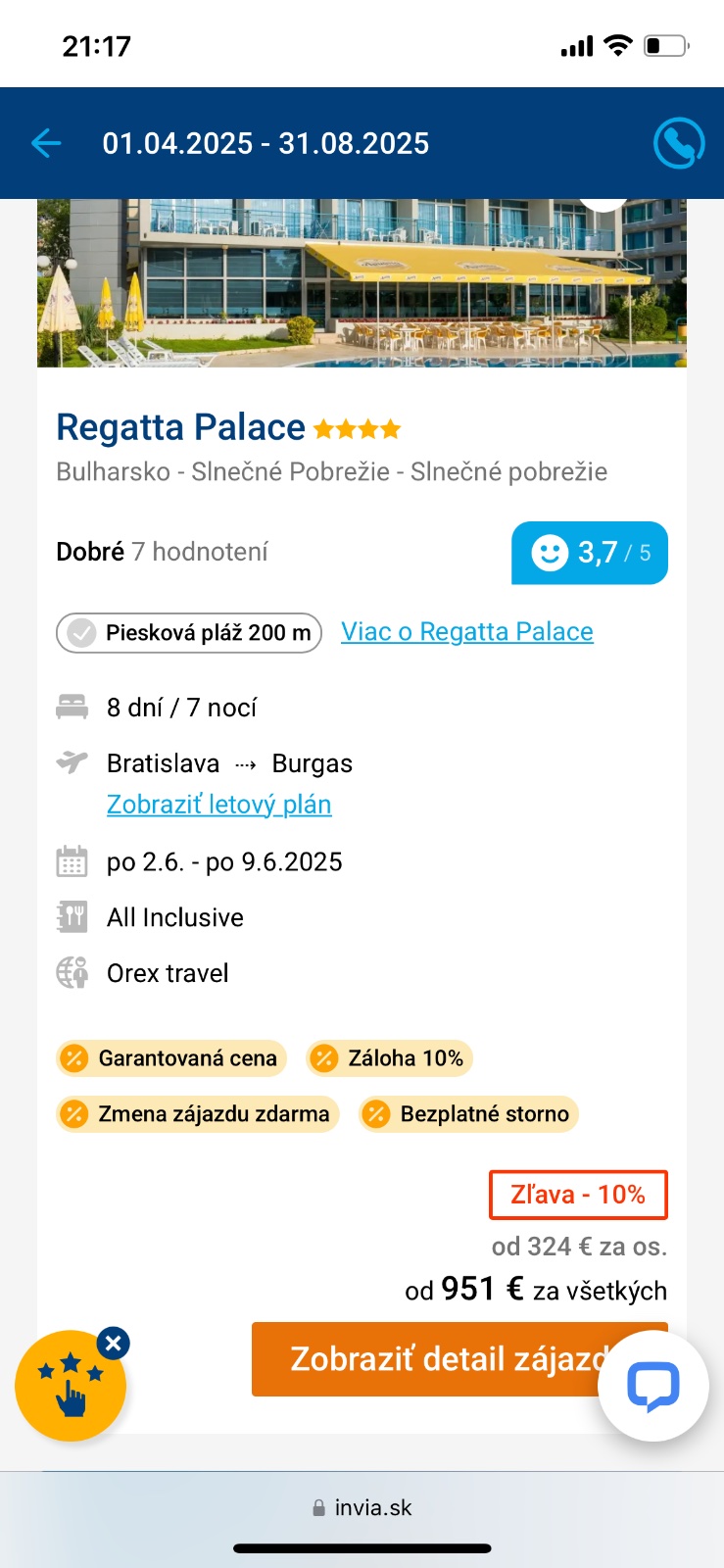Open the Regatta Palace hotel photo
Screen dimensions: 724x1568
coord(362,284)
